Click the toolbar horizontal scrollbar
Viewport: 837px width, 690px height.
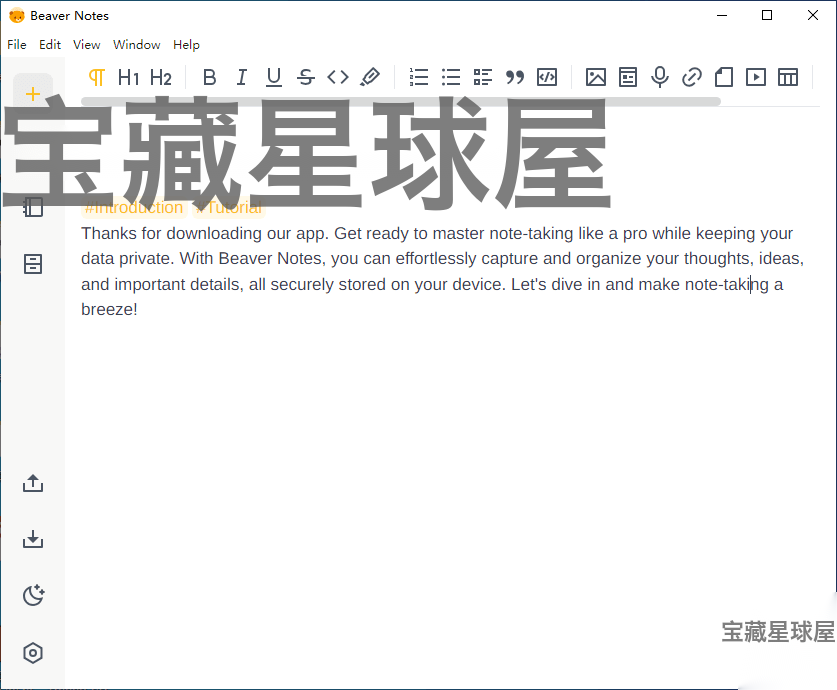(x=401, y=101)
